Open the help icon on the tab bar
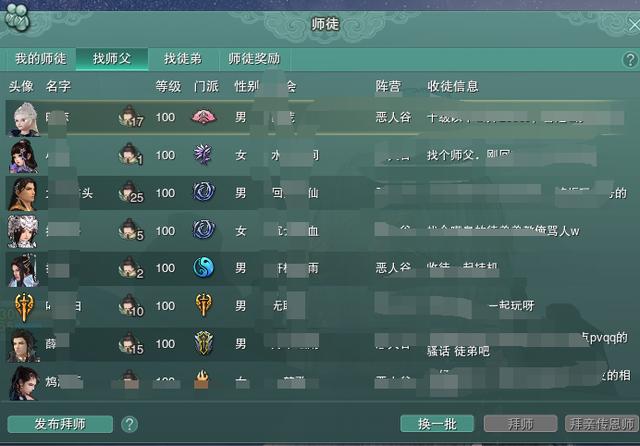The image size is (640, 446). click(x=630, y=60)
